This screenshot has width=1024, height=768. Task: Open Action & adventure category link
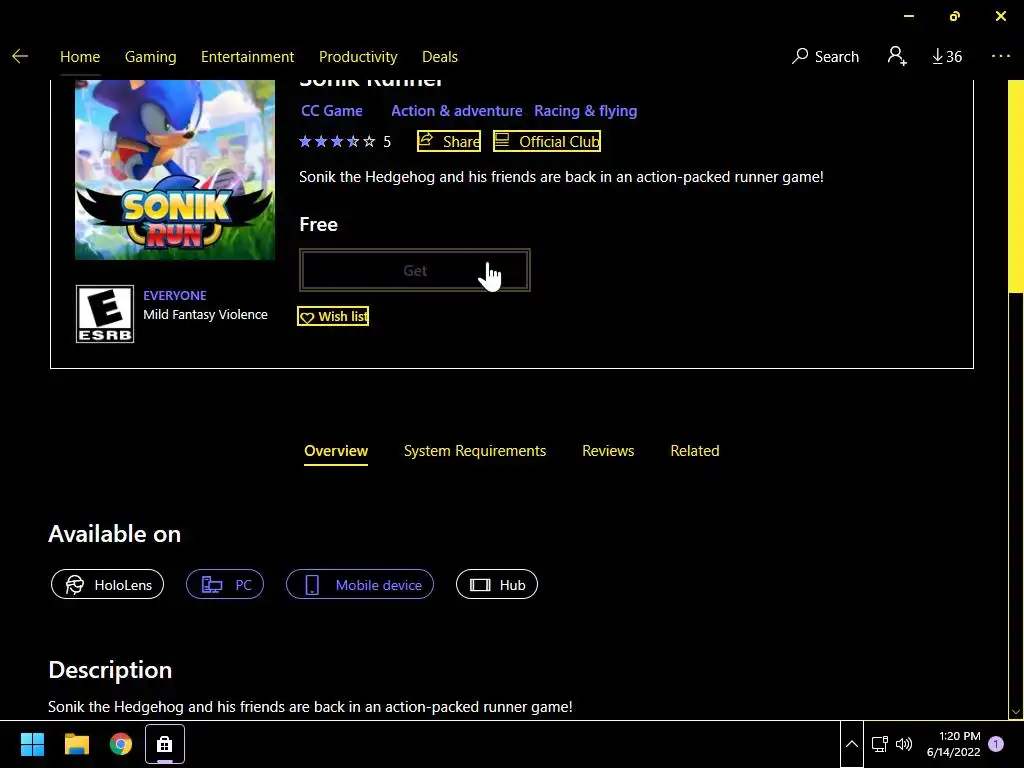[x=456, y=111]
